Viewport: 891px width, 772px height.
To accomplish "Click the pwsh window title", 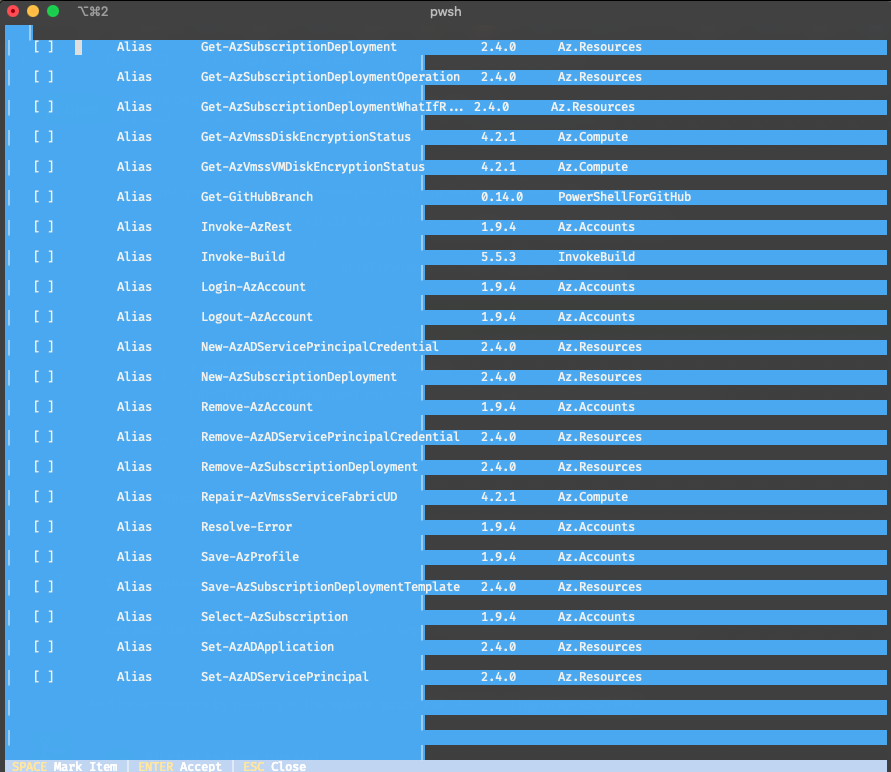I will pyautogui.click(x=445, y=11).
